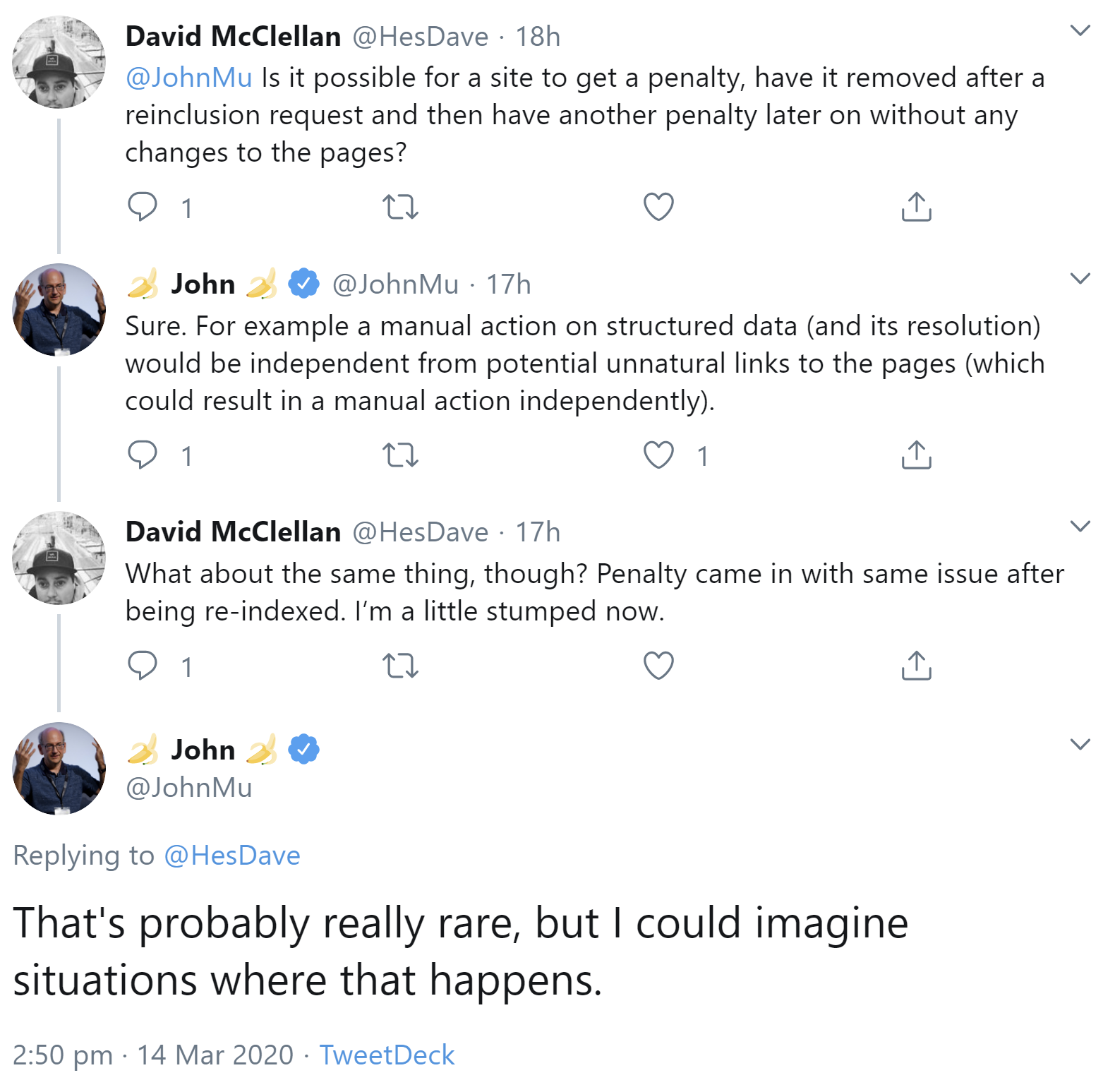Screen dimensions: 1115x1092
Task: Reply to David McClellan's first tweet
Action: point(143,207)
